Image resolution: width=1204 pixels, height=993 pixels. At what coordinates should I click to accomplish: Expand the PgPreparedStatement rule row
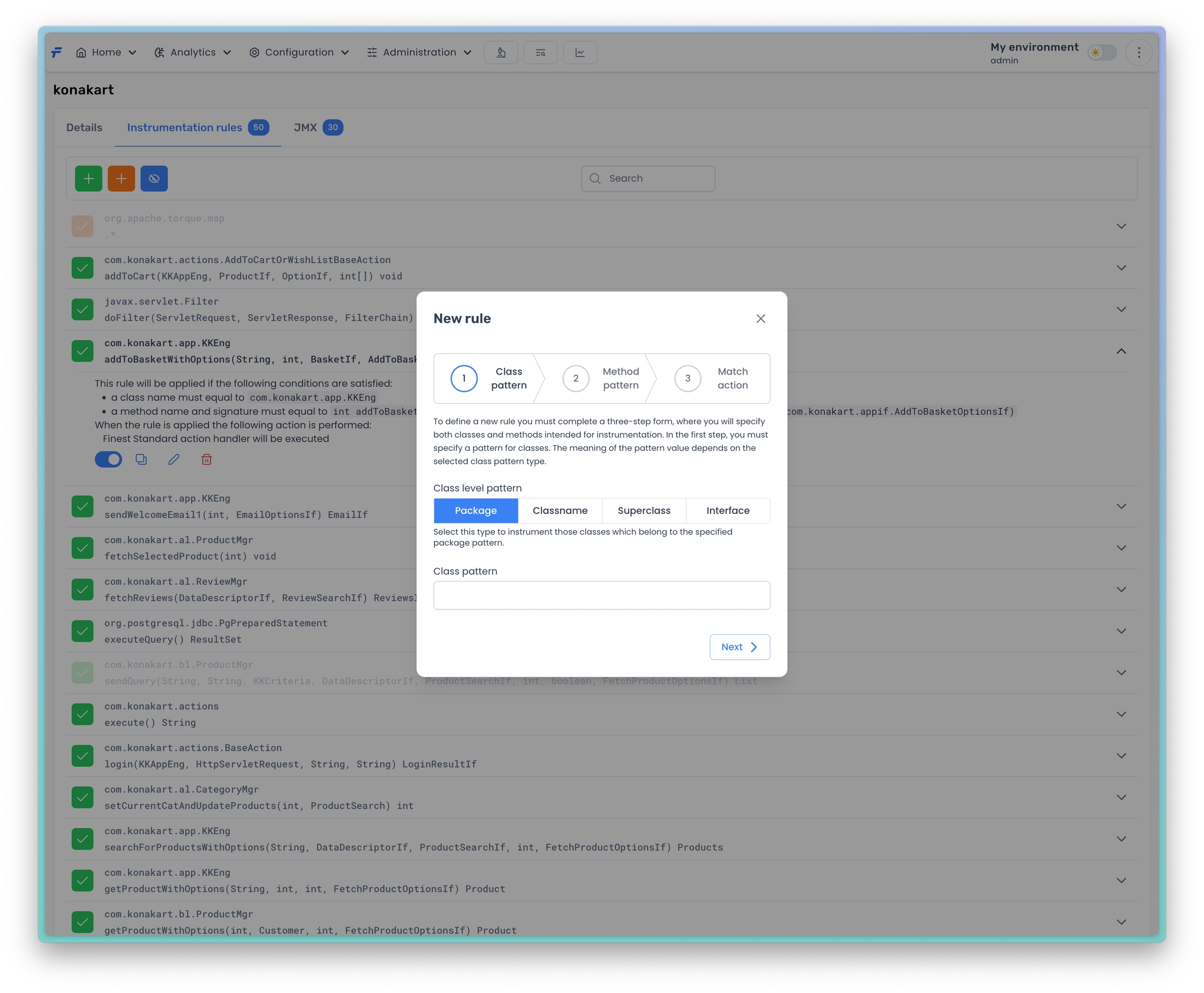tap(1121, 631)
